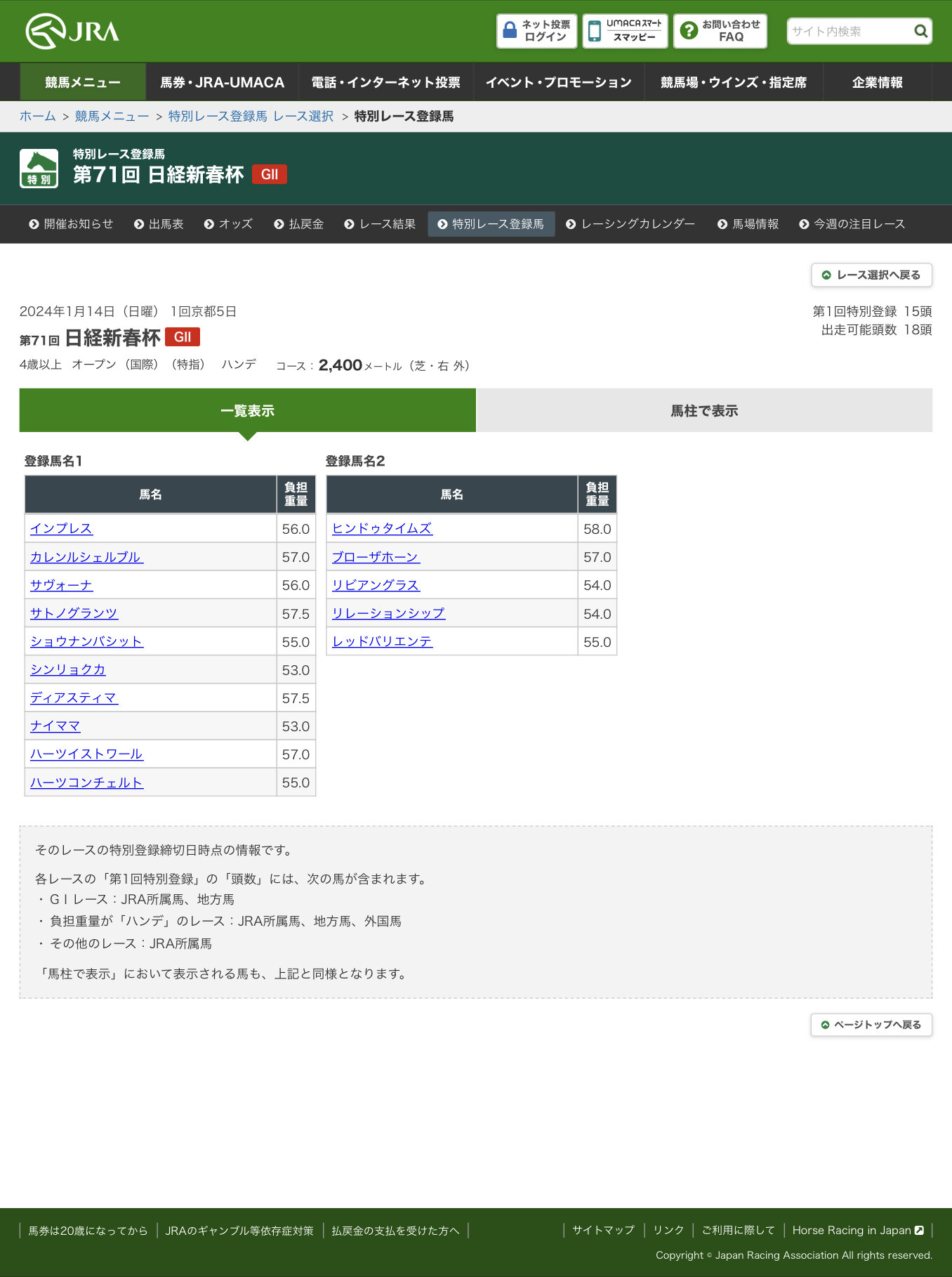Click the smartphone icon for UMACA Smart

(594, 31)
